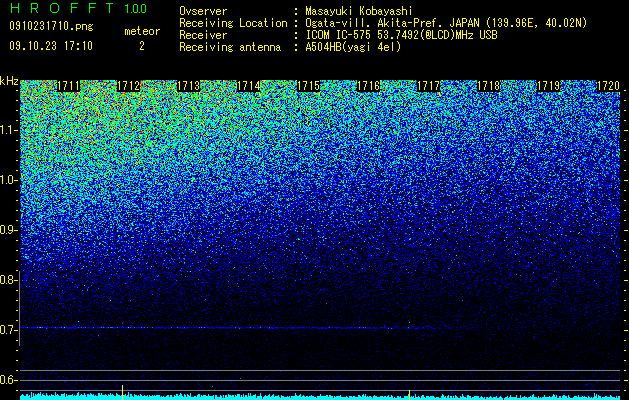This screenshot has height=400, width=629.
Task: Click the yellow meteor tick below 1717
Action: [409, 394]
